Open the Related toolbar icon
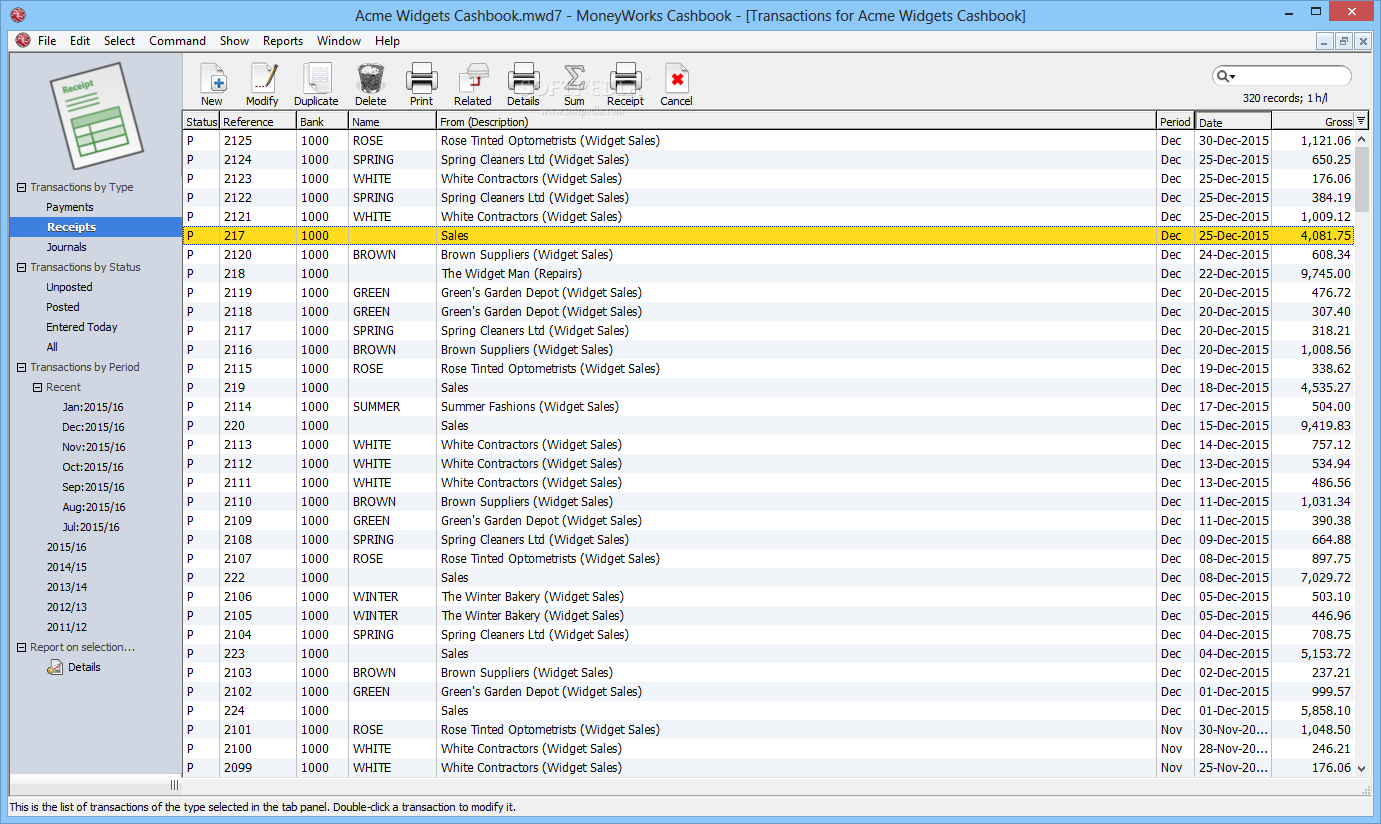This screenshot has height=824, width=1381. pos(472,78)
